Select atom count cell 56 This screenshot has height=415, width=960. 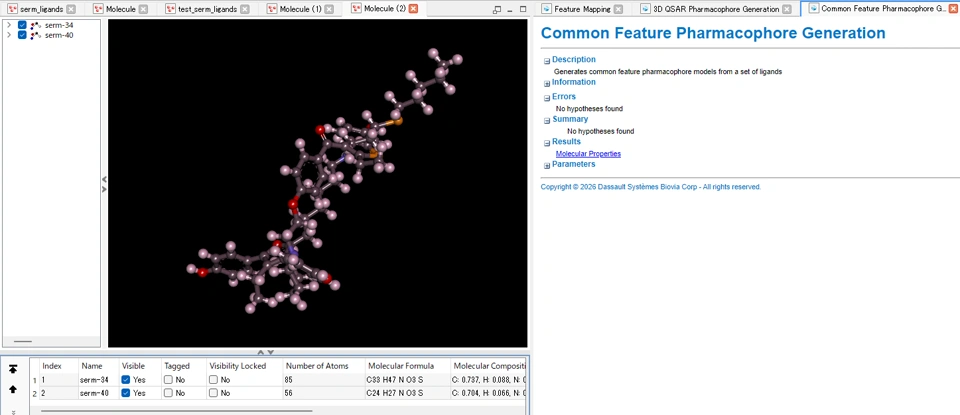coord(324,393)
